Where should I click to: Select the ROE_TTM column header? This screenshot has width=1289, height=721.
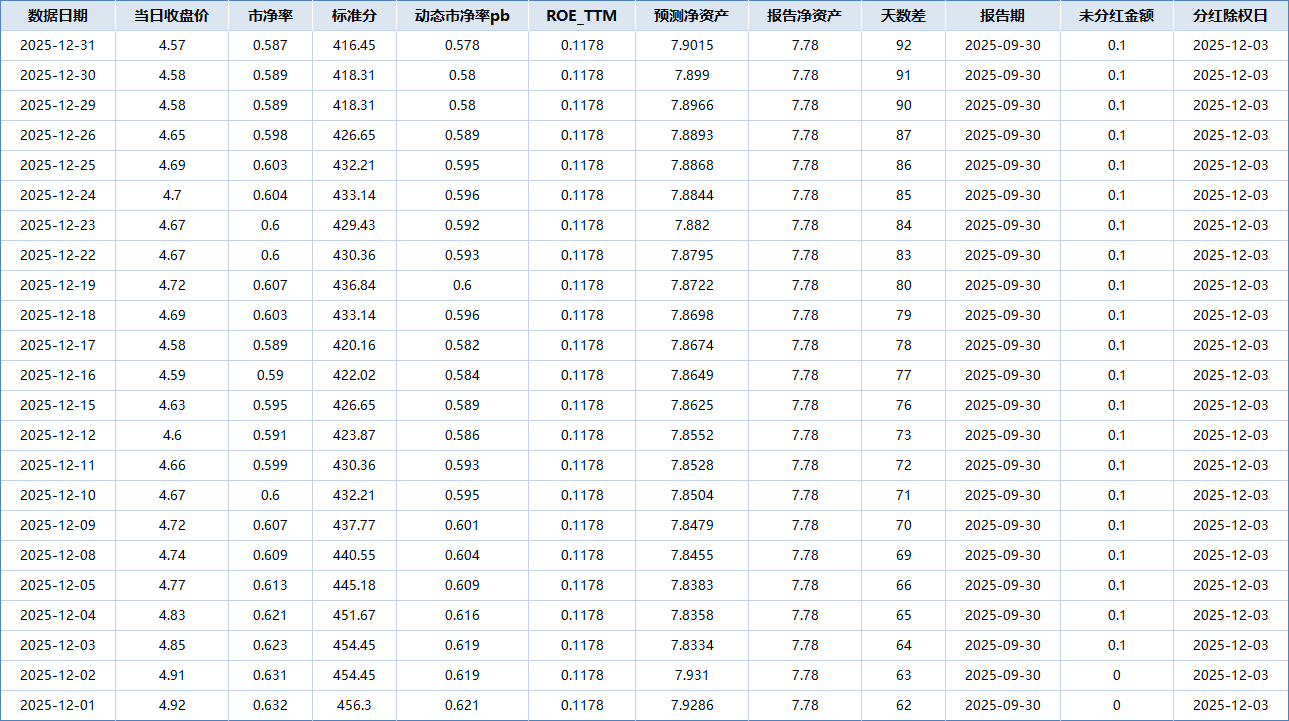click(x=582, y=16)
